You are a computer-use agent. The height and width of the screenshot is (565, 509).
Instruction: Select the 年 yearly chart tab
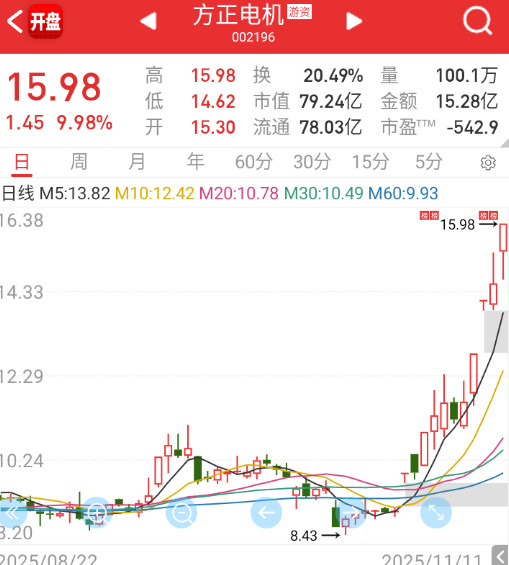click(x=196, y=162)
